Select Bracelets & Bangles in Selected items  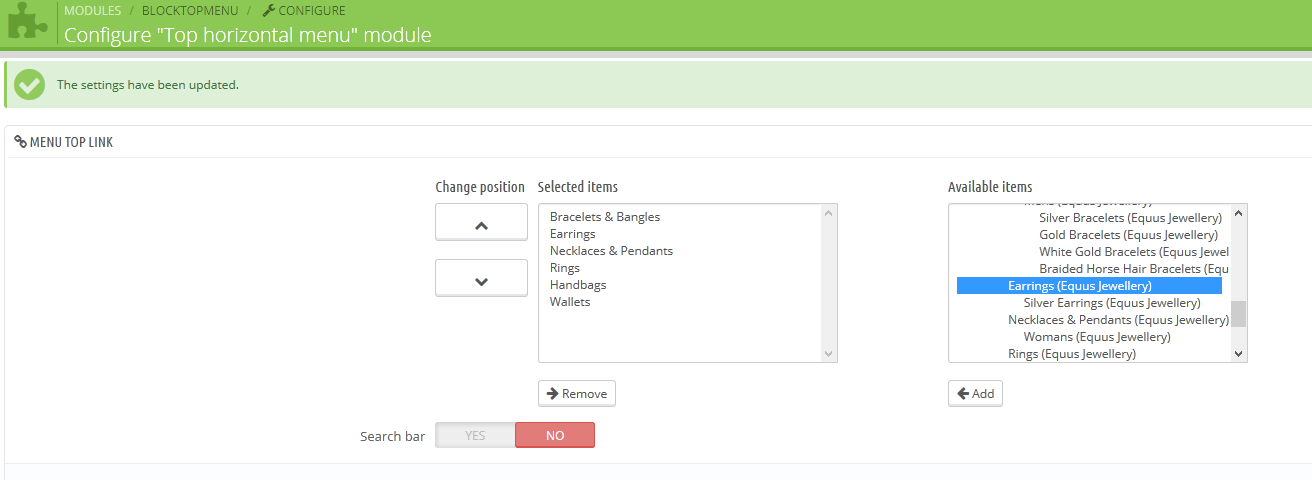pyautogui.click(x=605, y=217)
